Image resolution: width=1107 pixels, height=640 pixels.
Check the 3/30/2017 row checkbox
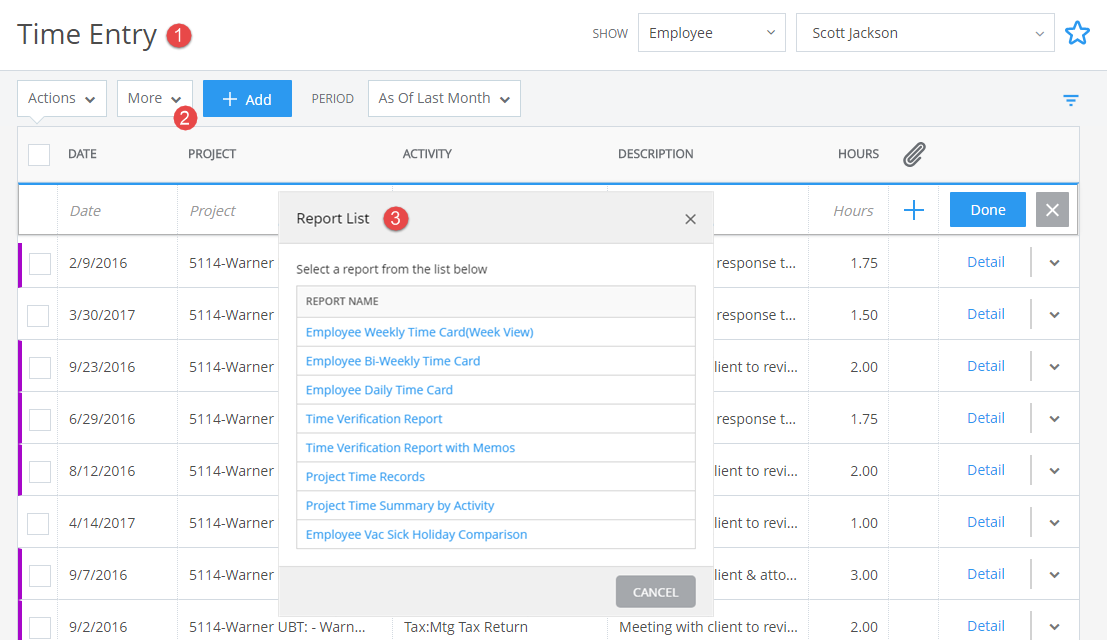[x=38, y=315]
